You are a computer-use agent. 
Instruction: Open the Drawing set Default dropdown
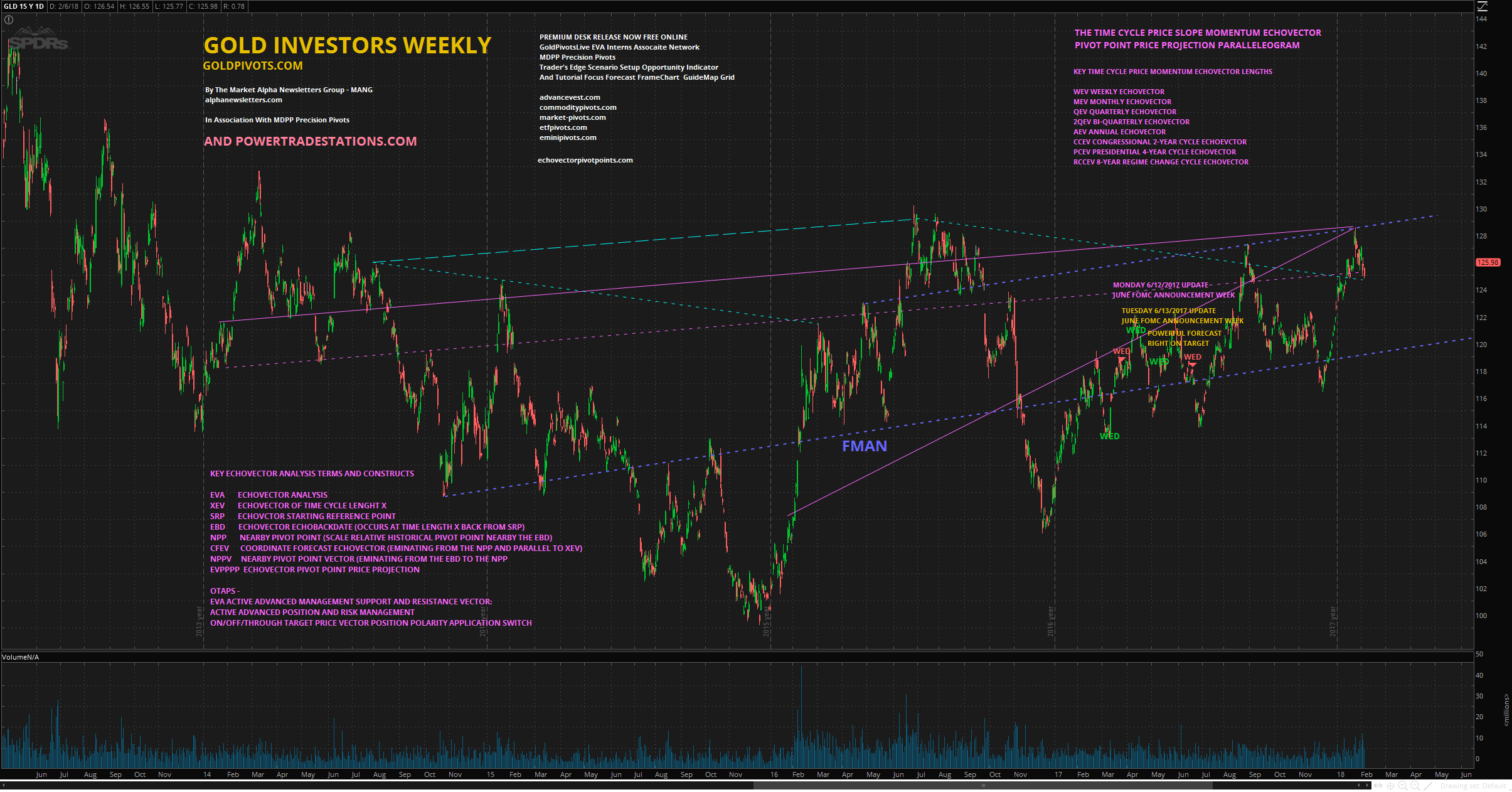(x=1473, y=786)
